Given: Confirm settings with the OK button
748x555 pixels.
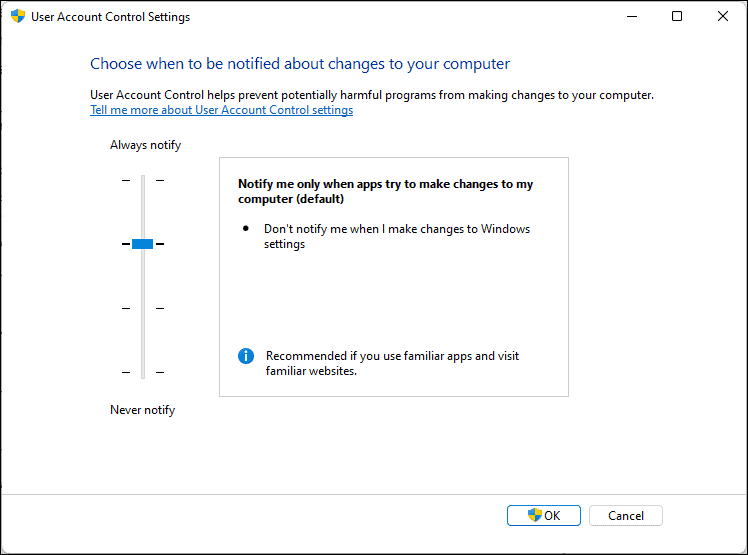Looking at the screenshot, I should [543, 516].
